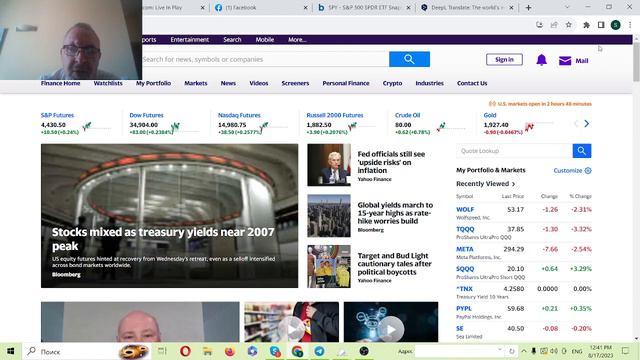Image resolution: width=640 pixels, height=360 pixels.
Task: Open the browser Extensions puzzle icon
Action: click(x=587, y=25)
